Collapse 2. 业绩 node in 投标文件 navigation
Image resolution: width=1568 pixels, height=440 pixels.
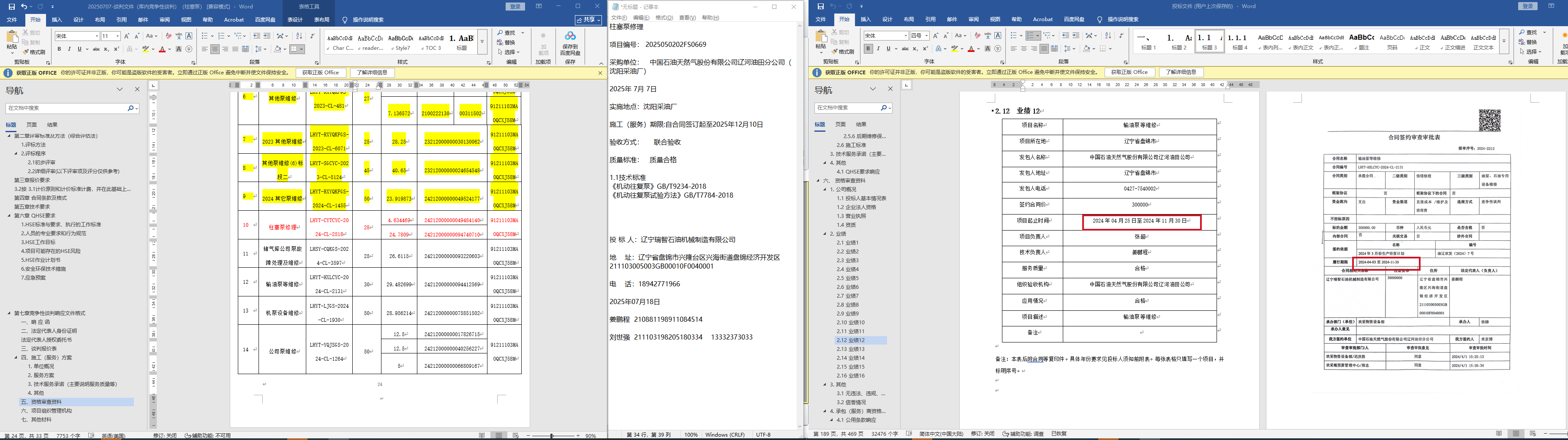[825, 234]
